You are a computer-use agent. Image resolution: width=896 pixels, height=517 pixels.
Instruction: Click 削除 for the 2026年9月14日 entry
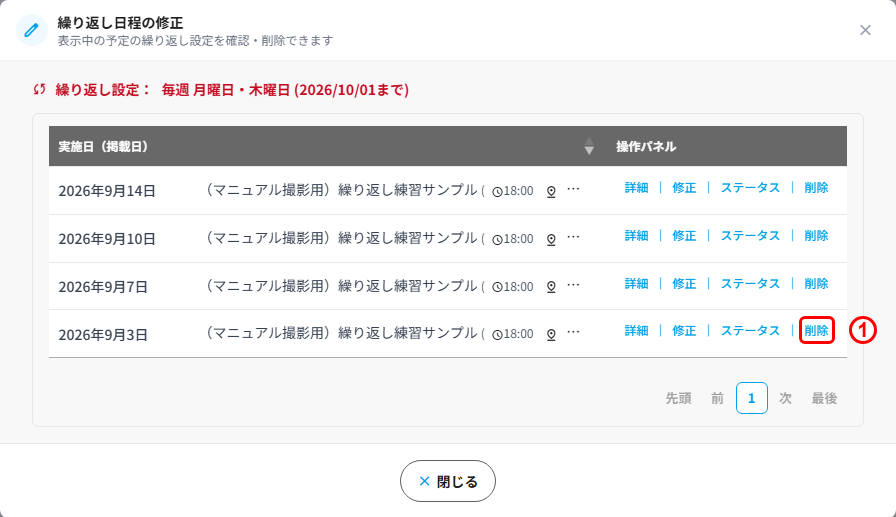[x=816, y=188]
